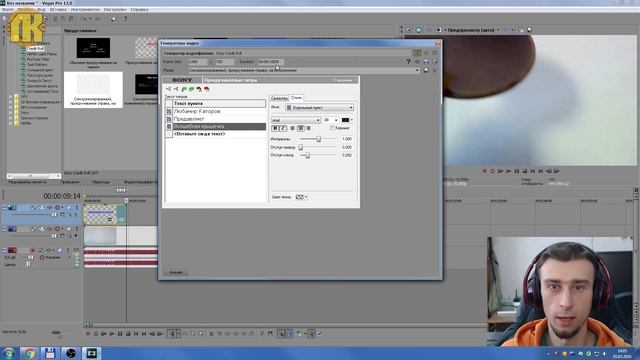Align credit text right
The image size is (640, 360).
pos(309,128)
